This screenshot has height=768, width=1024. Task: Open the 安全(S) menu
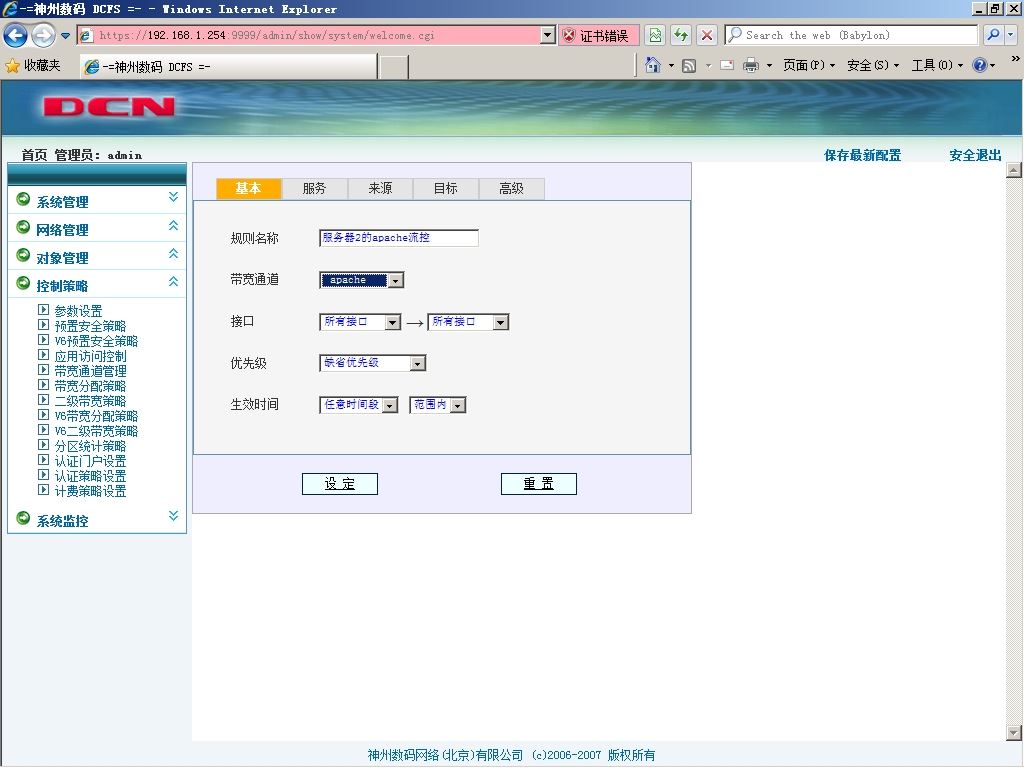click(x=872, y=65)
